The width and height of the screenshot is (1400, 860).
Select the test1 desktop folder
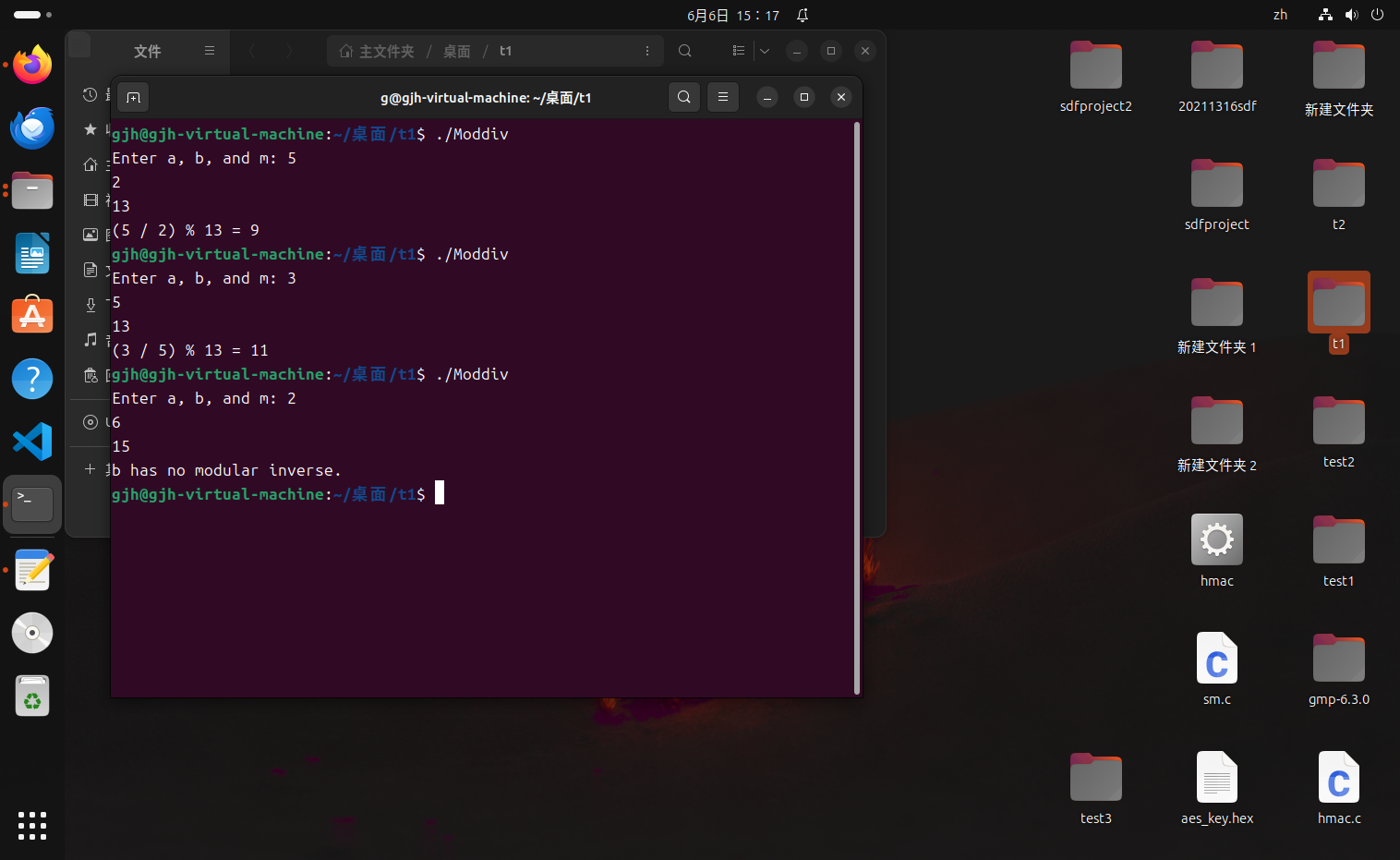pos(1339,551)
